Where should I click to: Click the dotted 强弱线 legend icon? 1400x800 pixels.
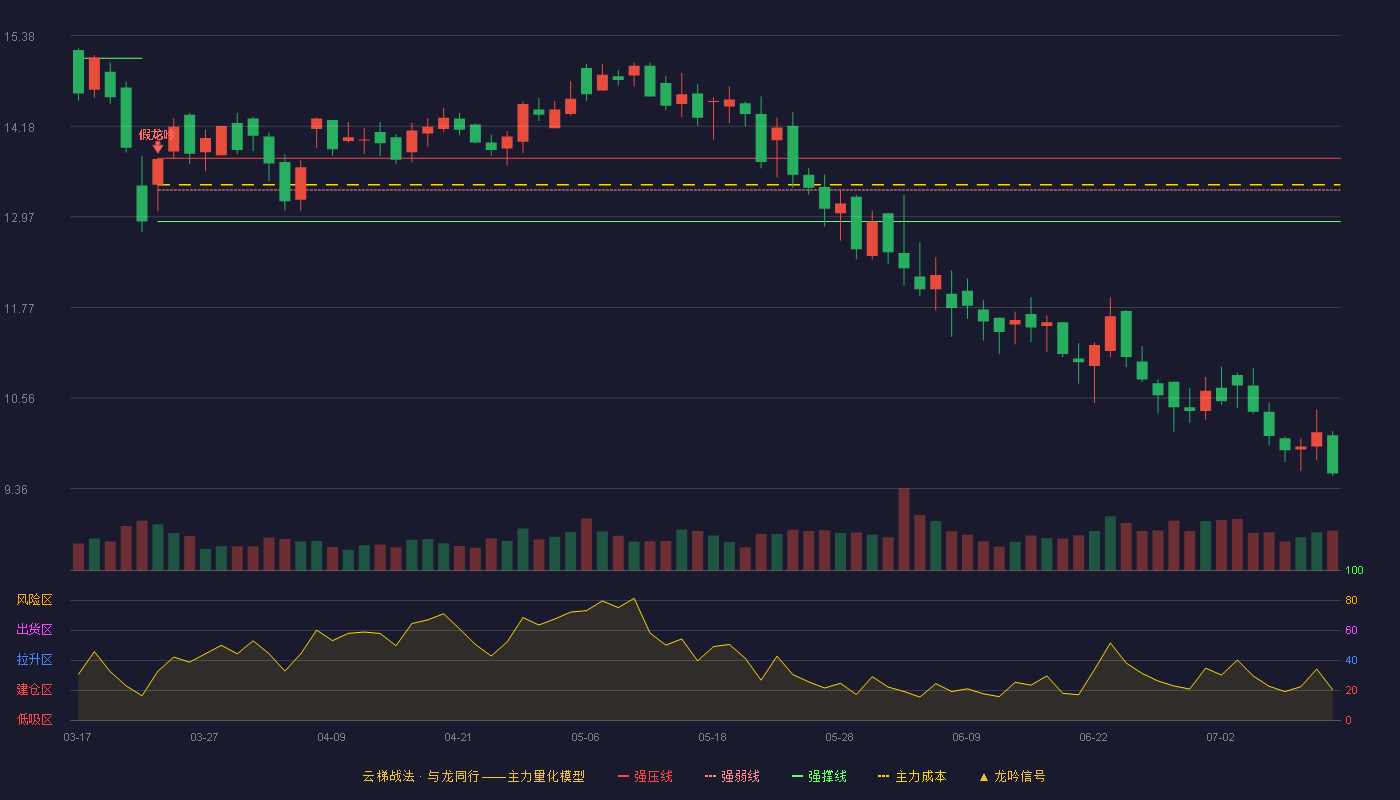(x=710, y=776)
